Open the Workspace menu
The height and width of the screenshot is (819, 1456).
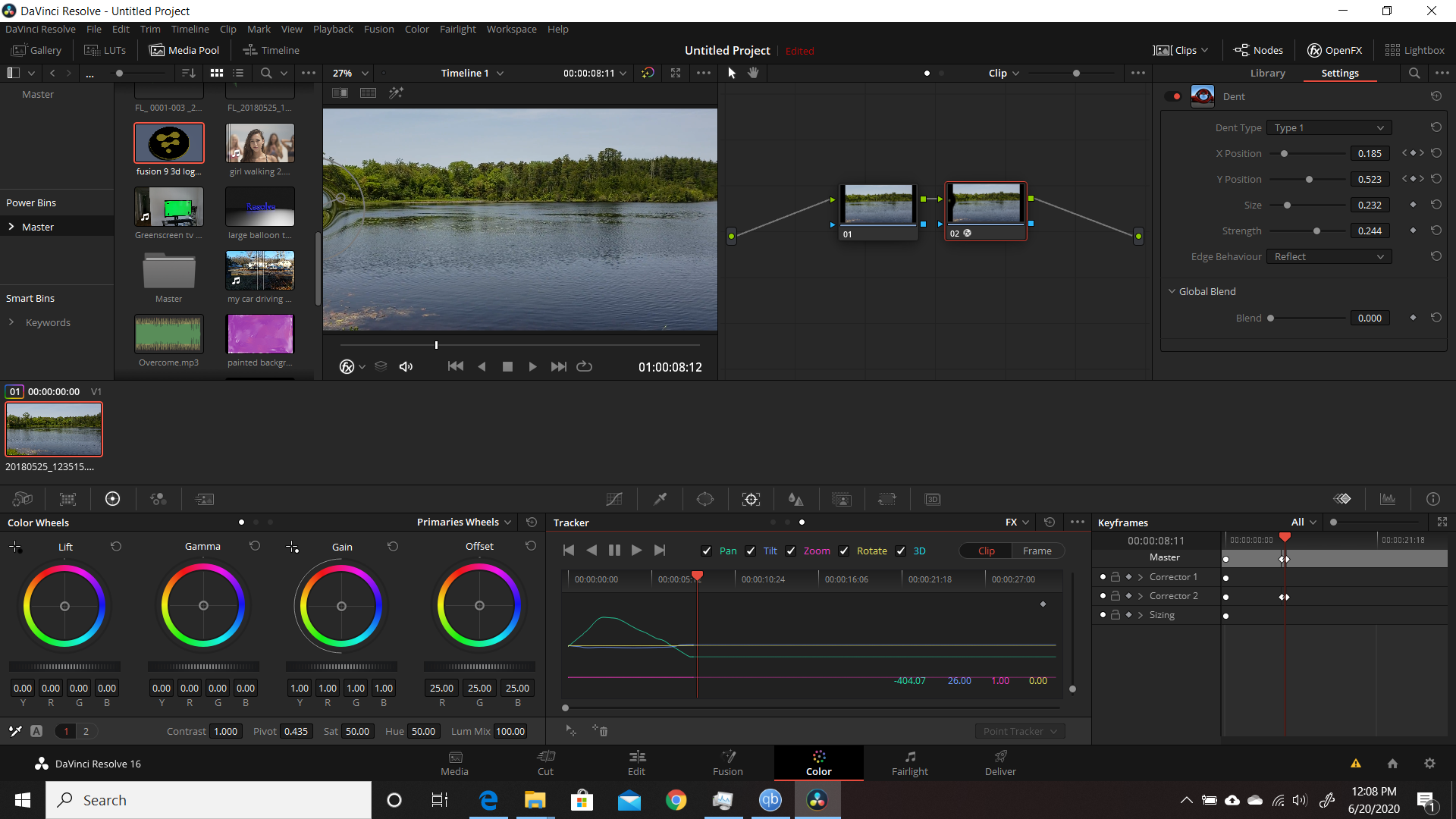coord(511,29)
